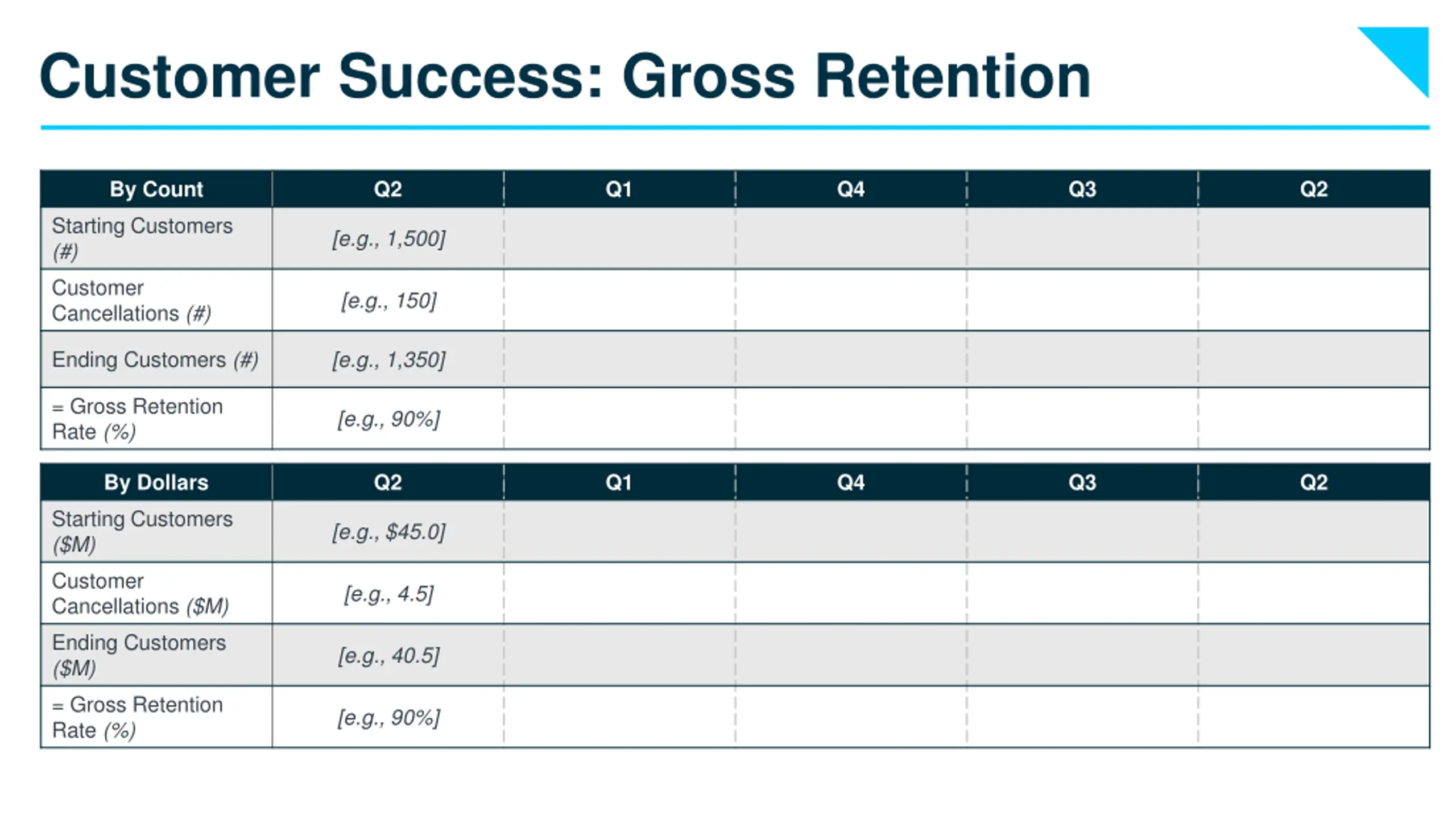
Task: Click the blue horizontal line under title
Action: click(735, 127)
